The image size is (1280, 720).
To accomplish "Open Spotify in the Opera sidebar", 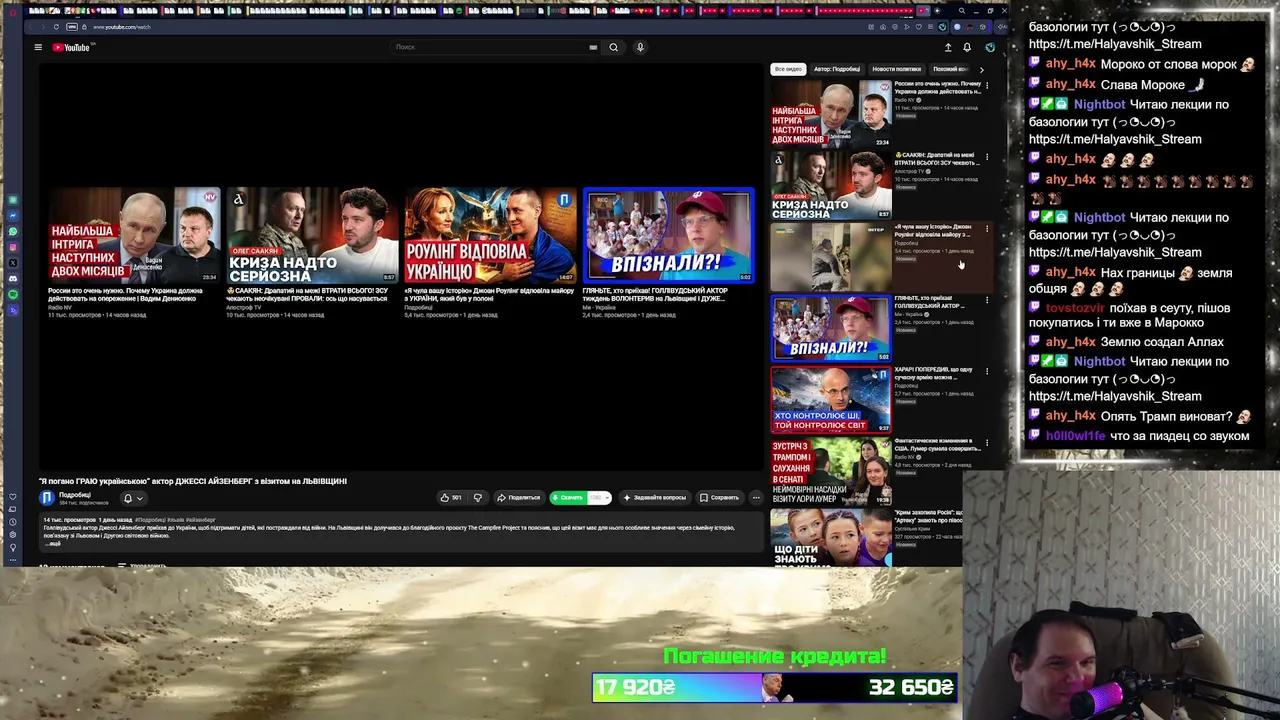I will (13, 294).
